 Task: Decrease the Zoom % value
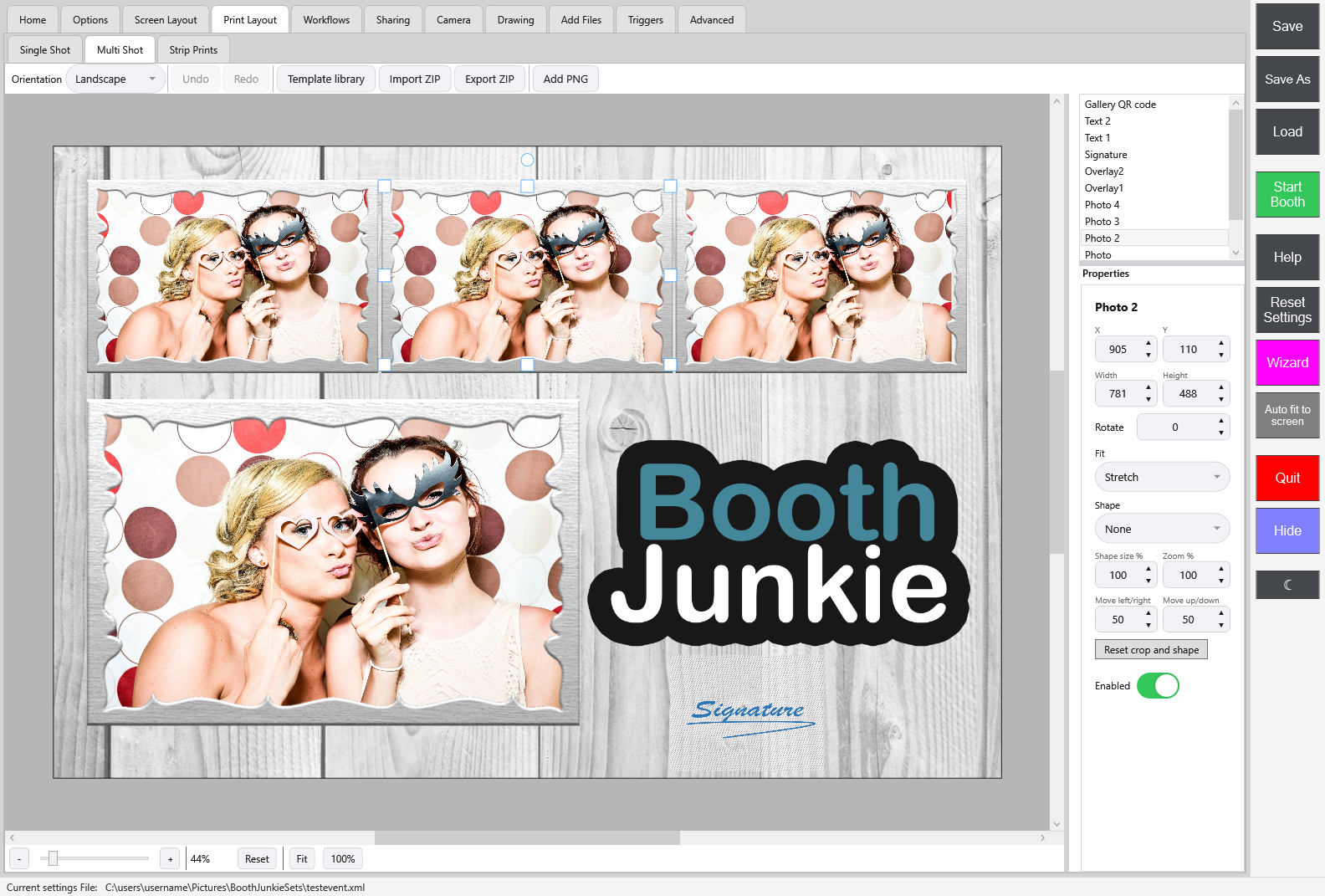point(1221,581)
